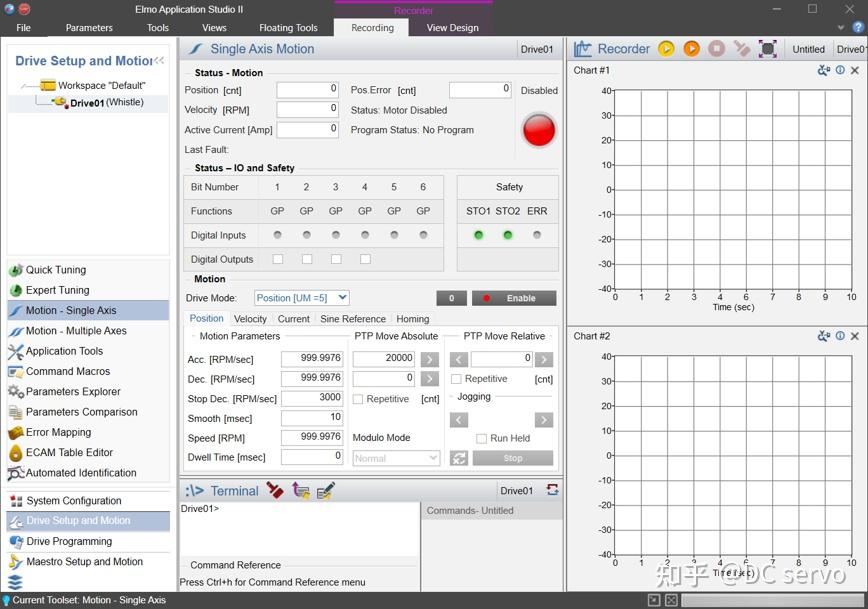The width and height of the screenshot is (868, 609).
Task: Stop the recorder with stop icon
Action: 716,49
